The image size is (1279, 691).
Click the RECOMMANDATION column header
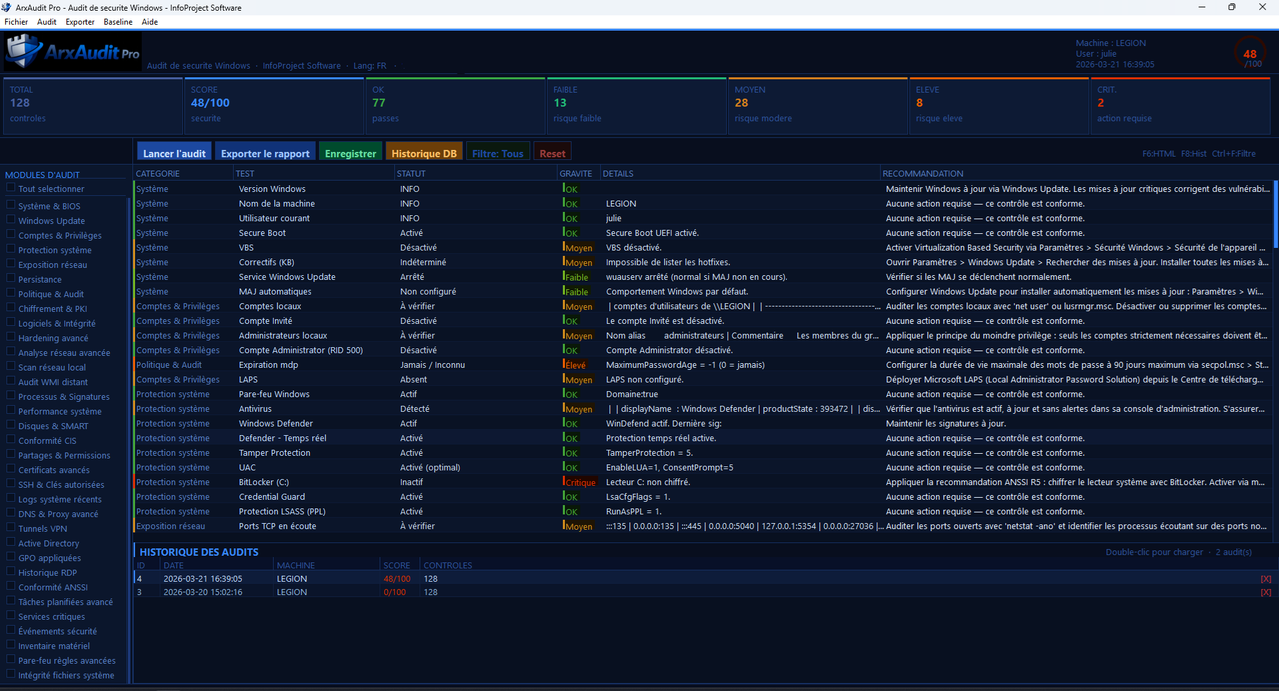click(x=1075, y=173)
